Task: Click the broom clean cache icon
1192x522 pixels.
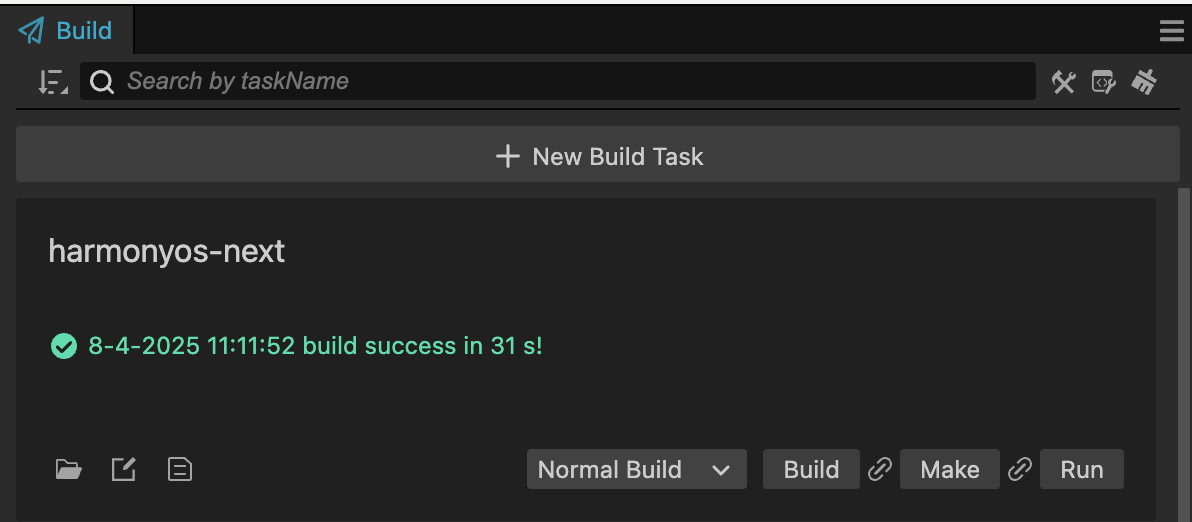Action: tap(1143, 82)
